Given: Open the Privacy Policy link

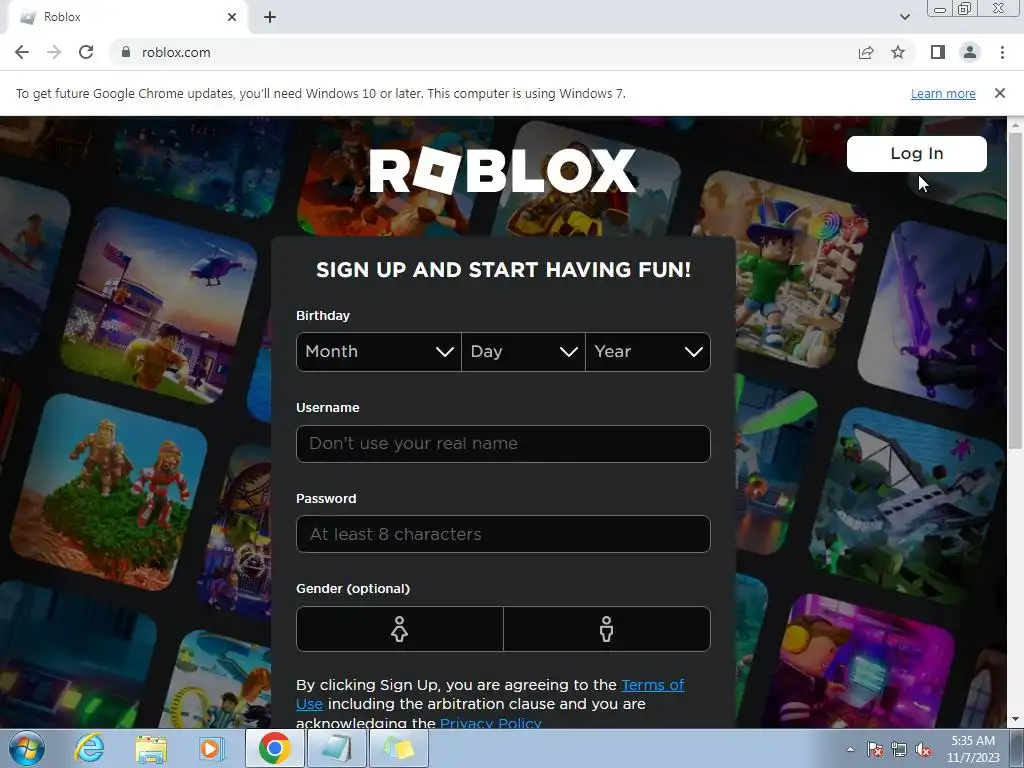Looking at the screenshot, I should tap(490, 722).
